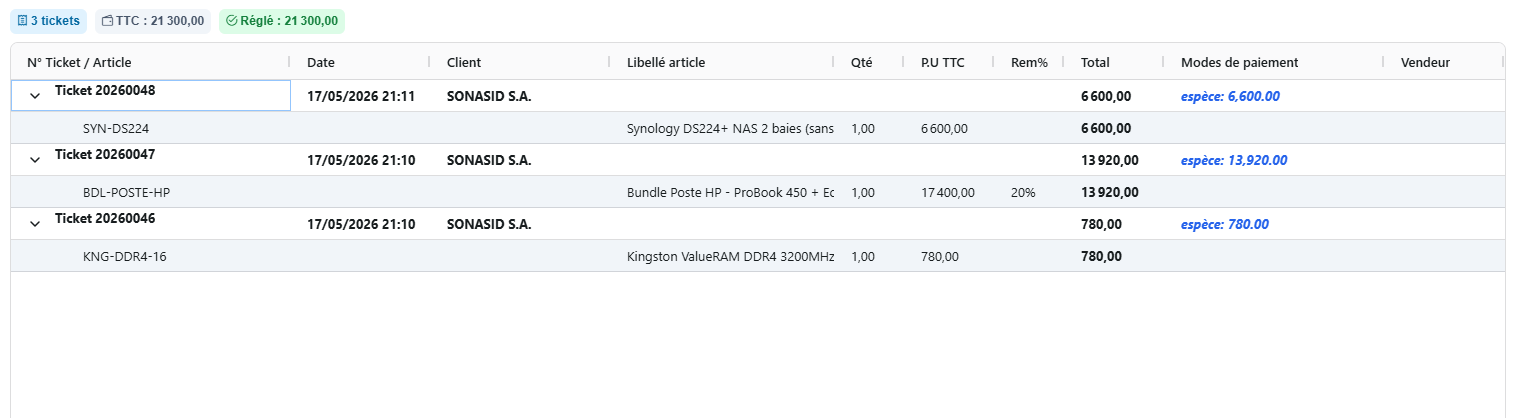Viewport: 1520px width, 418px height.
Task: Click date cell of Ticket 20260047
Action: (x=361, y=160)
